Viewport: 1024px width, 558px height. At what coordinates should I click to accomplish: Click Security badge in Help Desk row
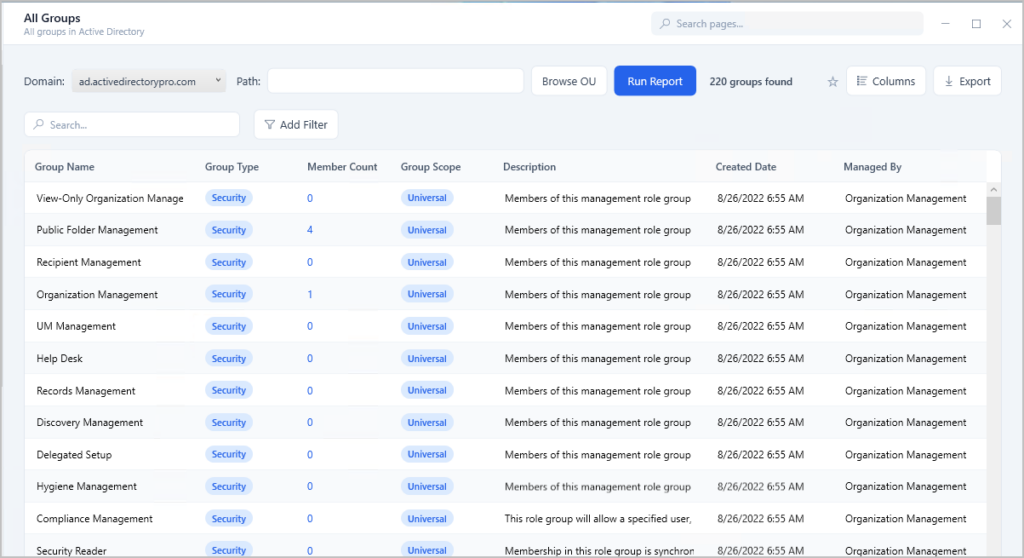click(229, 358)
